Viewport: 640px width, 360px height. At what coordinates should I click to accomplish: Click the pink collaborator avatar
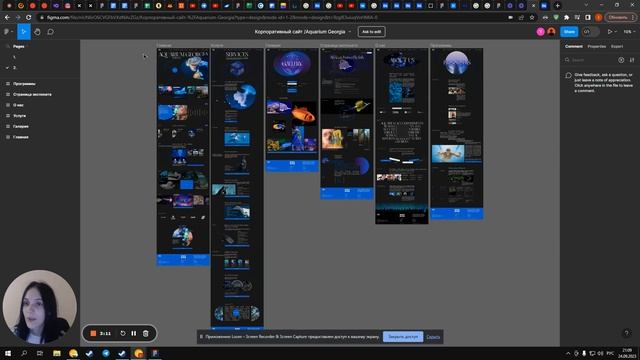pos(540,31)
